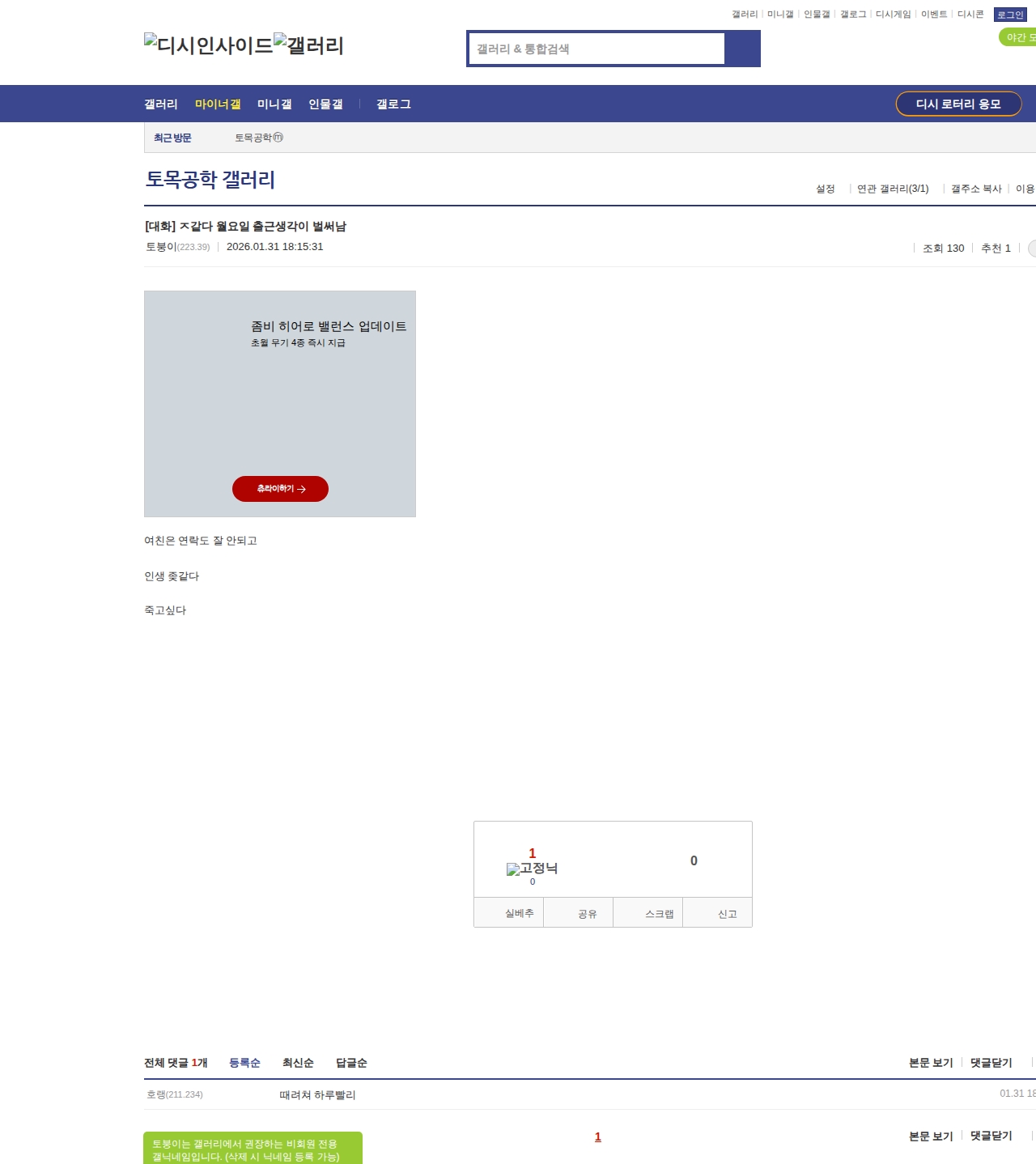
Task: Click the downvote count showing 0
Action: coord(694,860)
